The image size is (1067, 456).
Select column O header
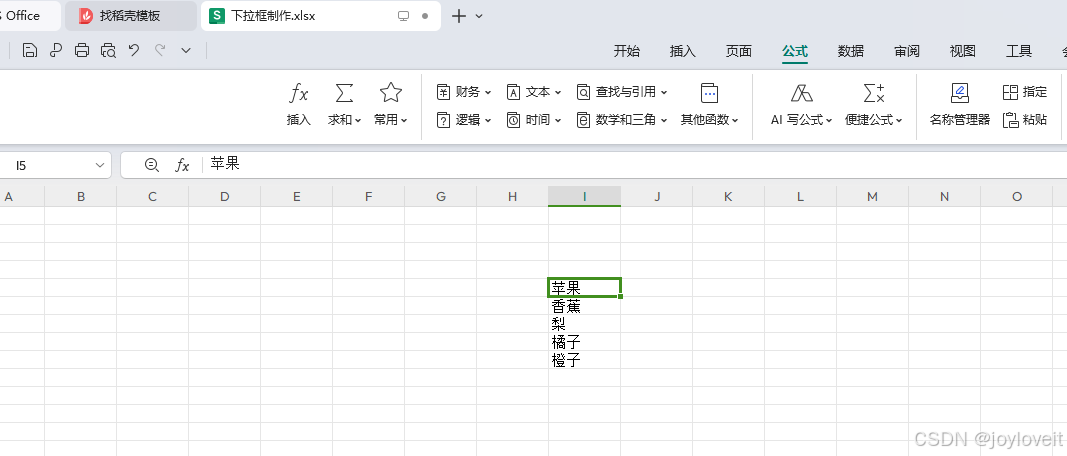pos(1017,197)
